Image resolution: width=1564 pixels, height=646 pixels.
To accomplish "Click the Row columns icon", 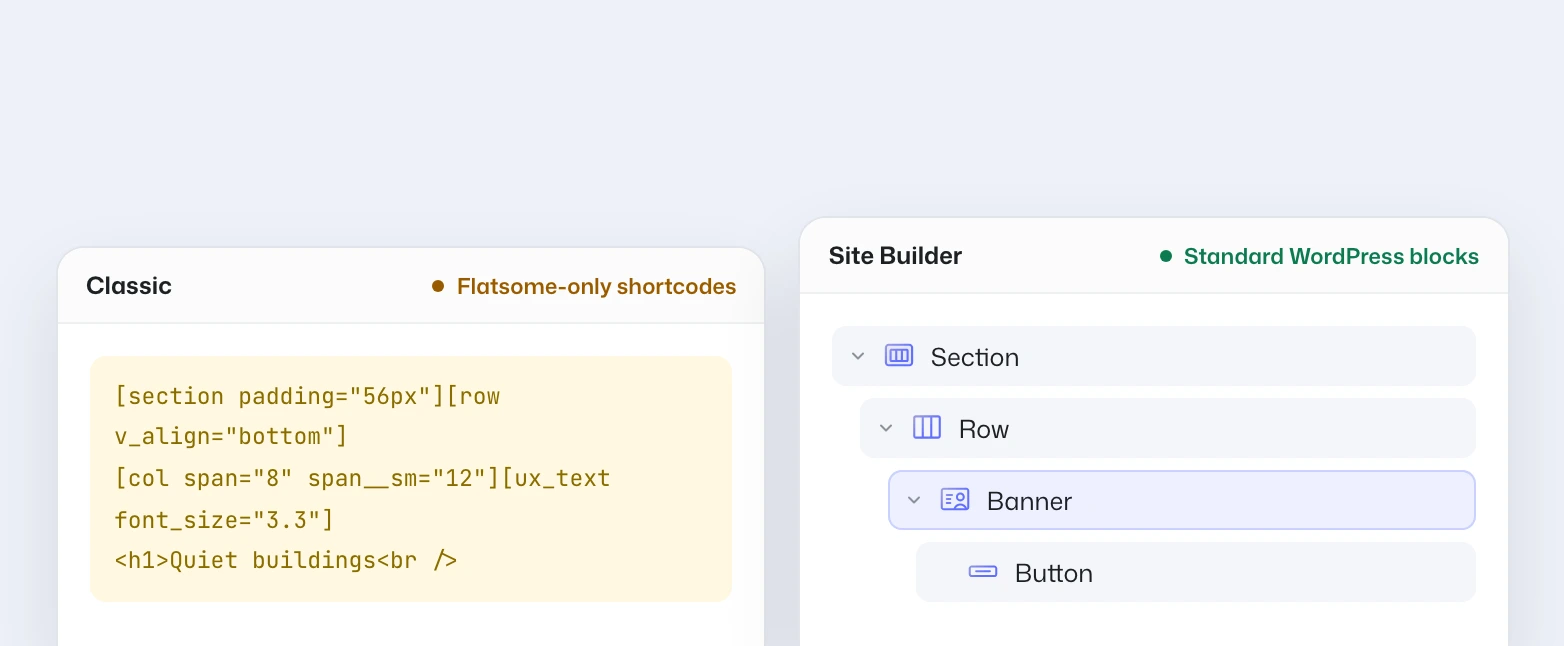I will coord(927,428).
